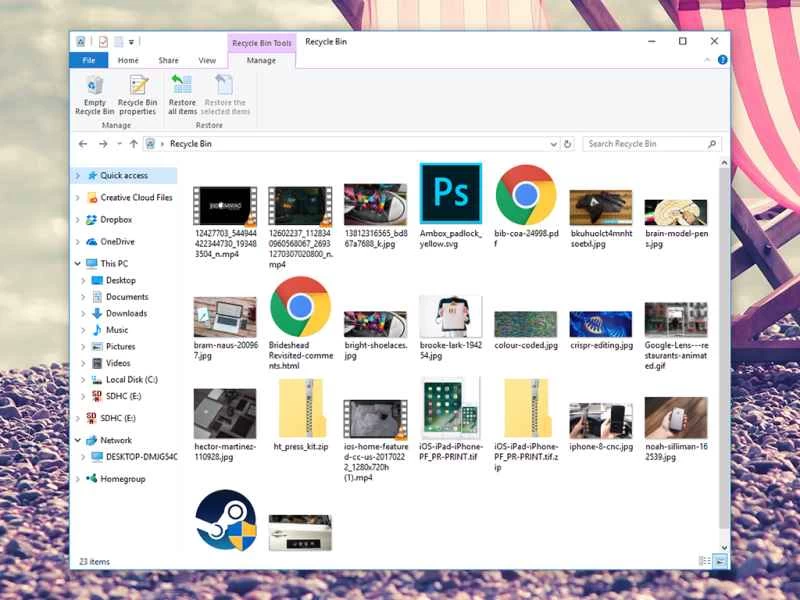The height and width of the screenshot is (600, 800).
Task: Click the refresh icon in the address bar
Action: pyautogui.click(x=569, y=143)
